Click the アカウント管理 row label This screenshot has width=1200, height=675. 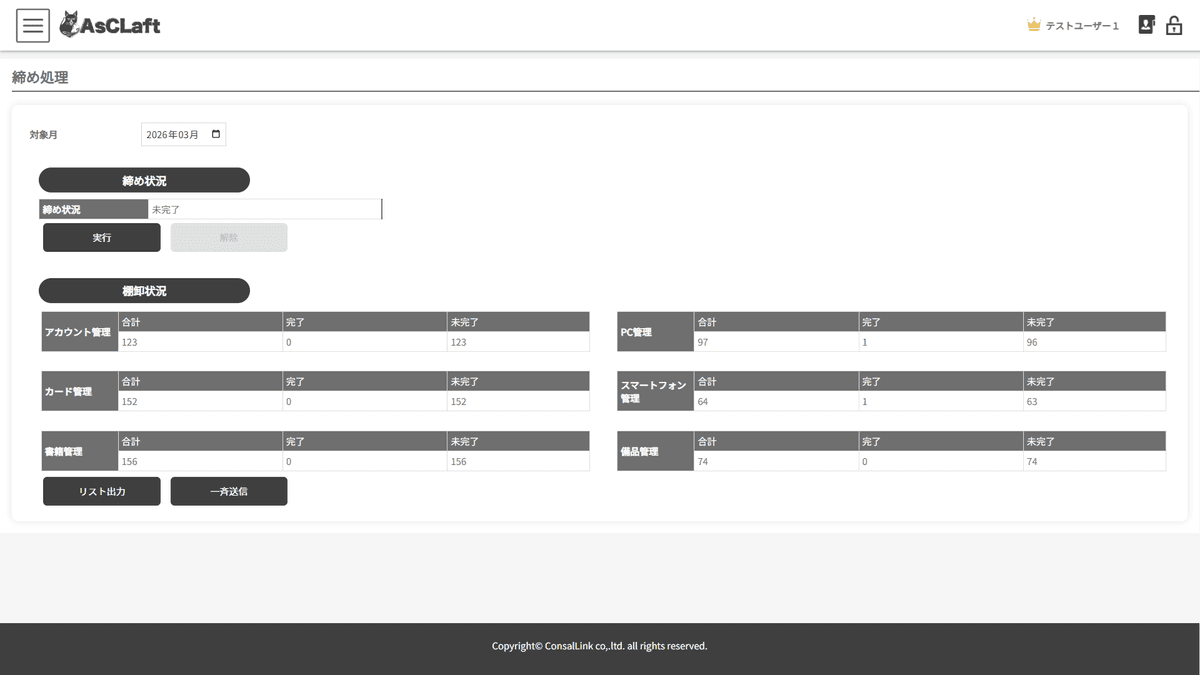pyautogui.click(x=78, y=332)
